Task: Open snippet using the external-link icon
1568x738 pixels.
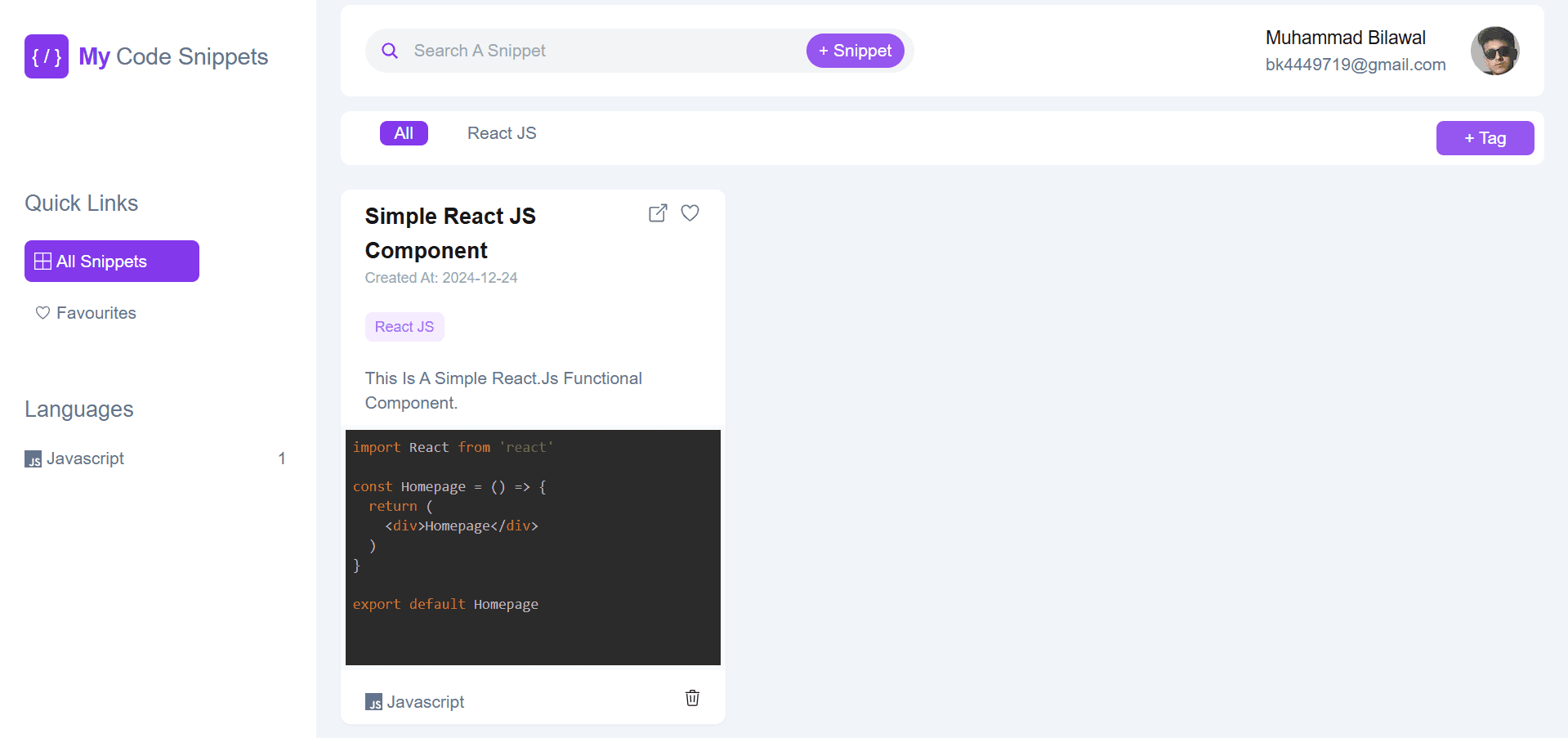Action: click(x=658, y=213)
